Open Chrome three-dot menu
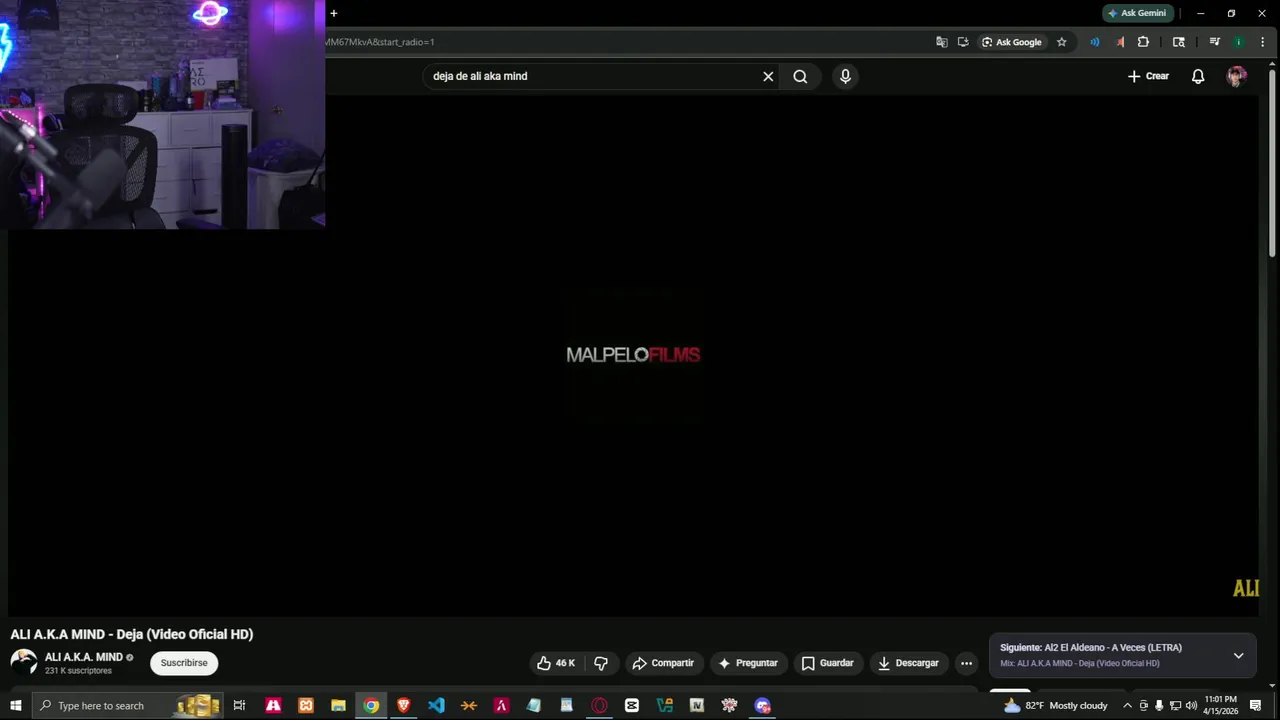Screen dimensions: 1280x720 [1262, 42]
